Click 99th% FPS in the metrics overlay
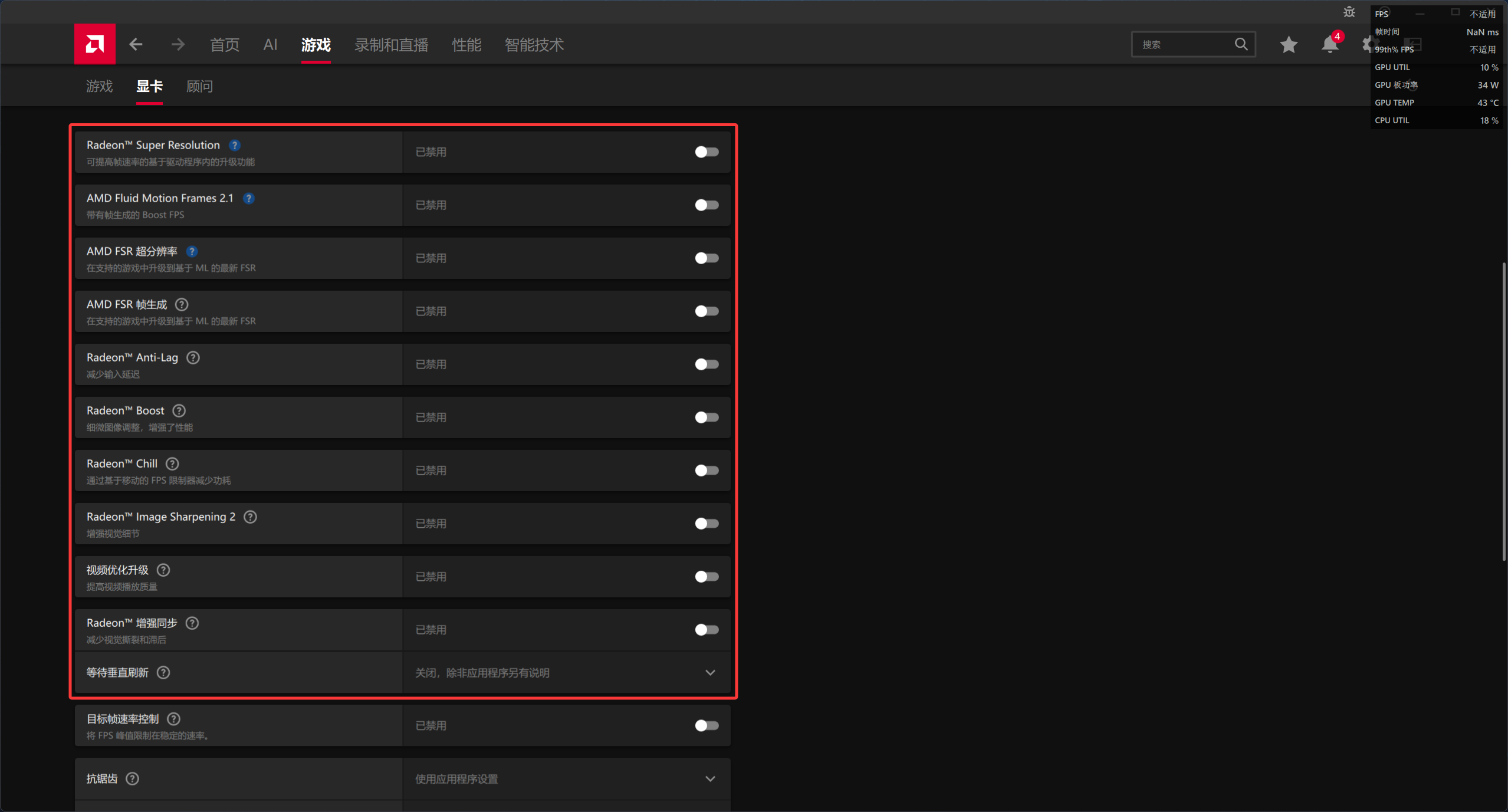The height and width of the screenshot is (812, 1508). (1394, 50)
